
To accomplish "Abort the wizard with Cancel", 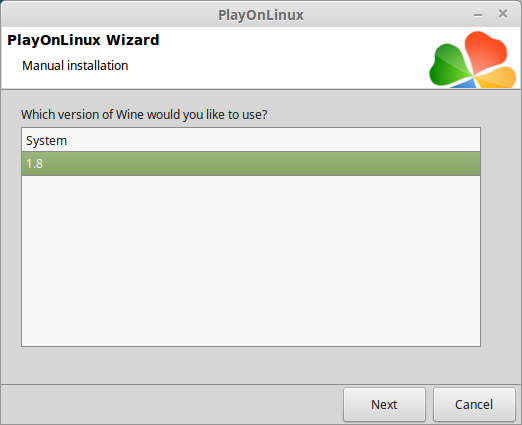I will (x=474, y=404).
